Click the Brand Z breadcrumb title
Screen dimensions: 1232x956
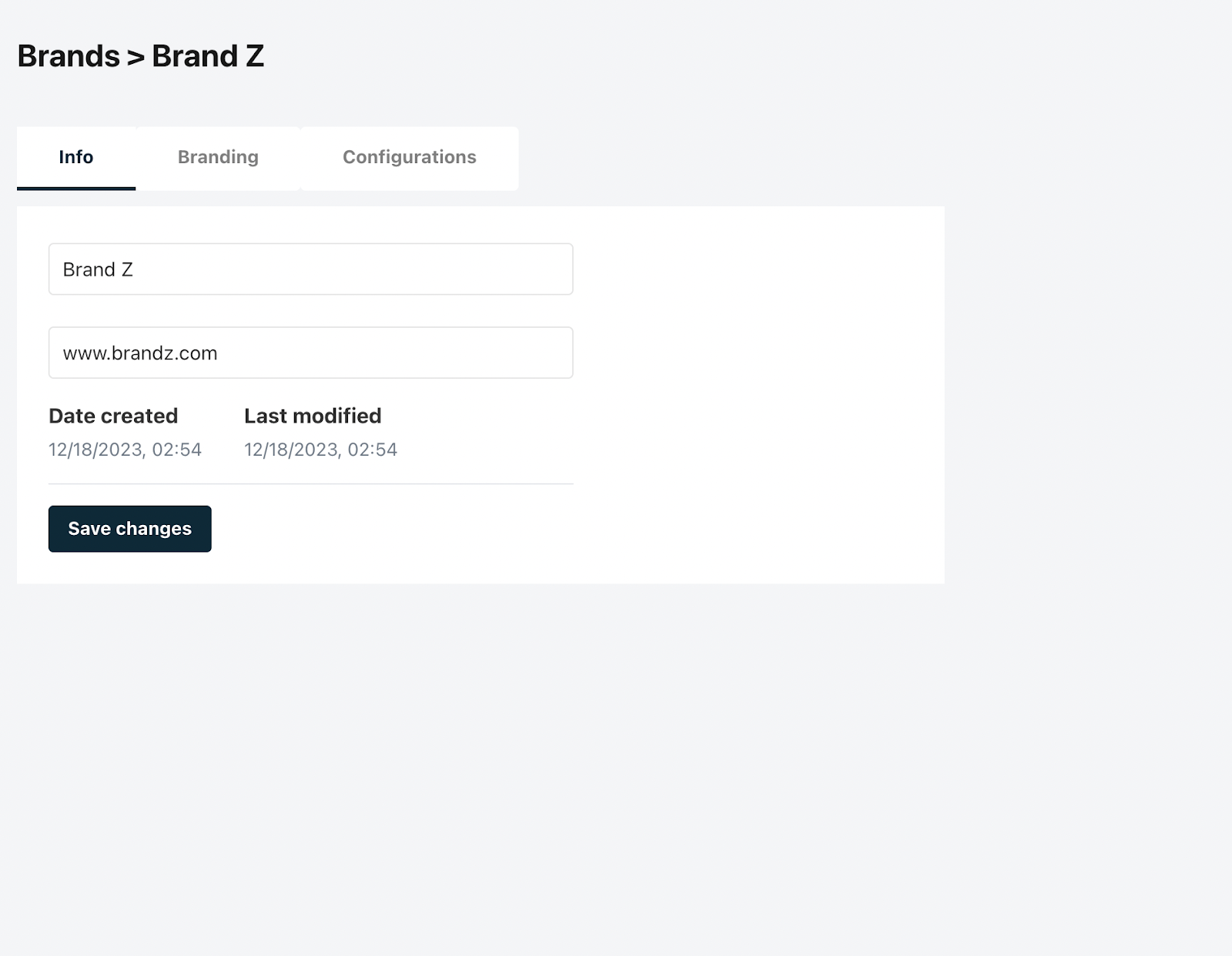click(208, 56)
